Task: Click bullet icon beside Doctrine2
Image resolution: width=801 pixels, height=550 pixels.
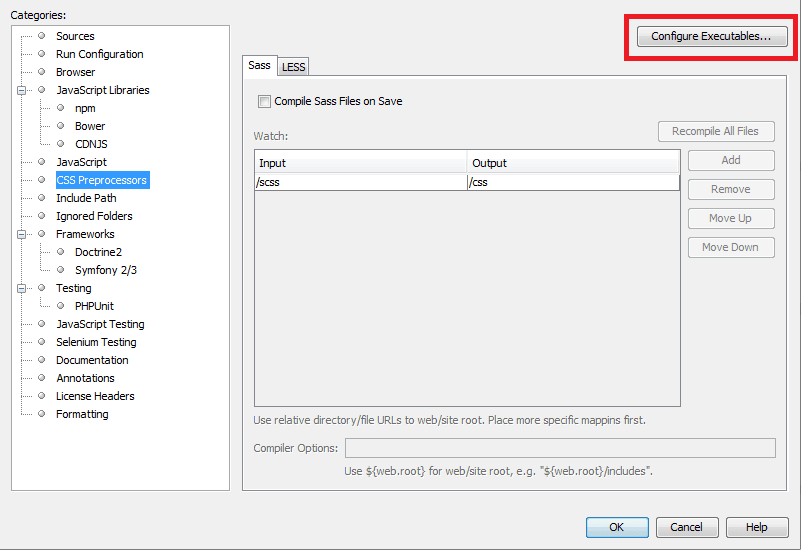Action: pos(61,252)
